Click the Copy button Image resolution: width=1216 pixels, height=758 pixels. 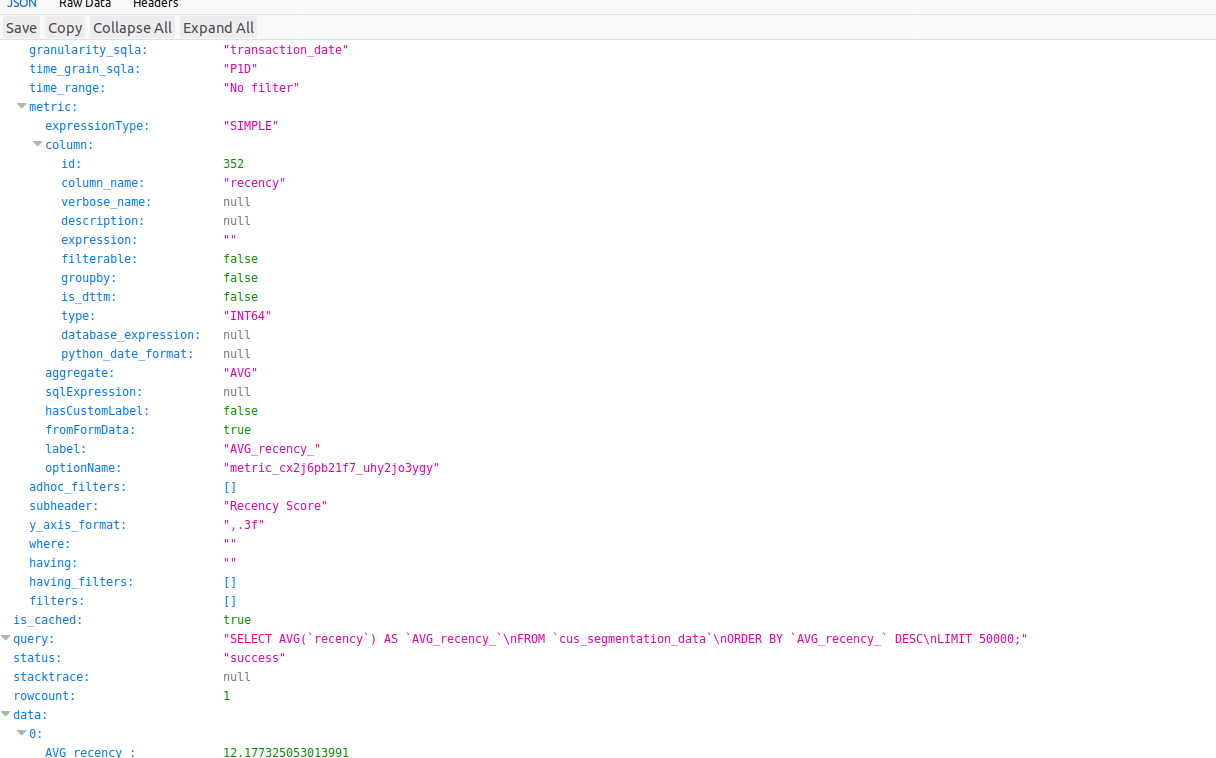pyautogui.click(x=64, y=27)
